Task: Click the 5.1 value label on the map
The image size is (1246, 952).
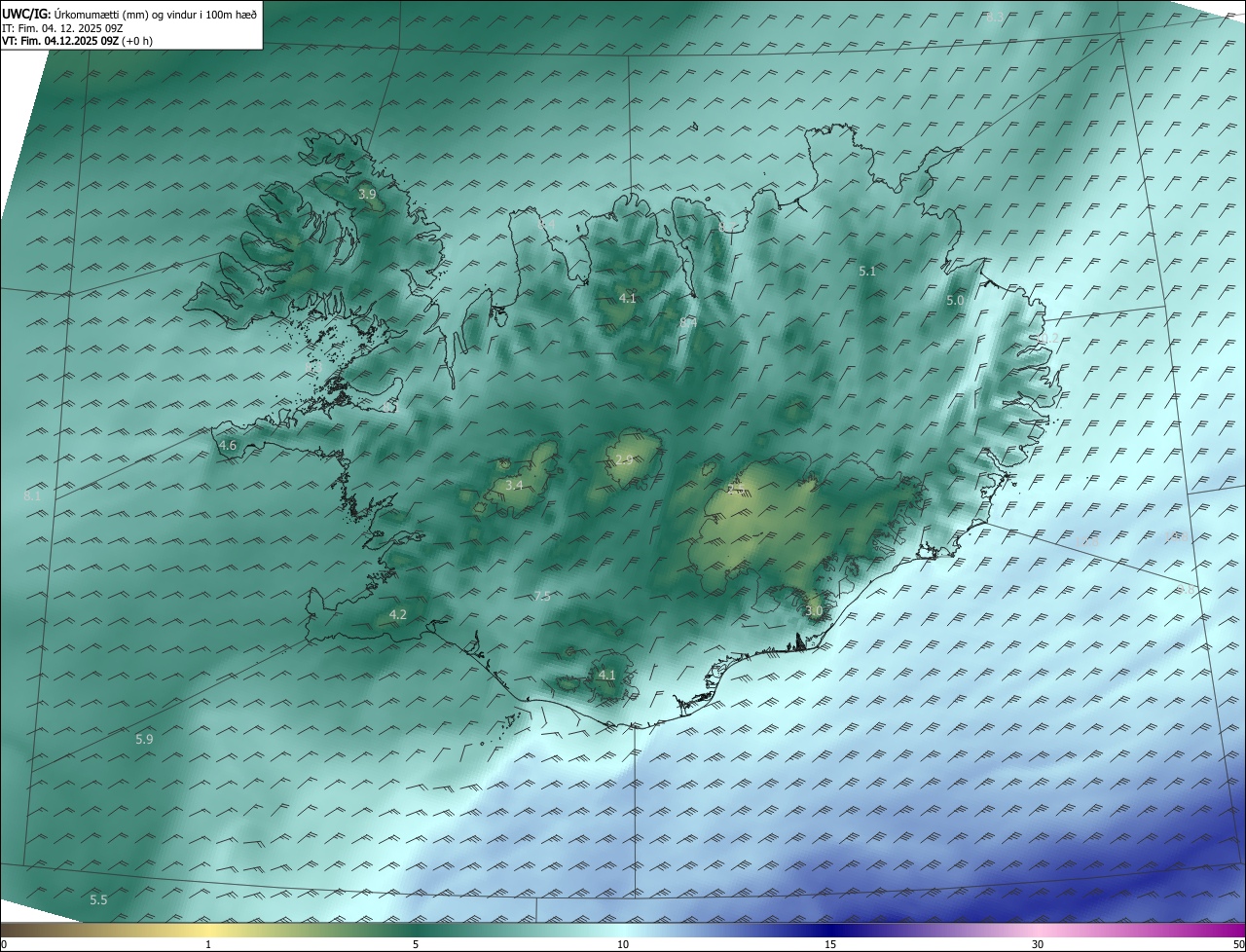Action: coord(867,272)
